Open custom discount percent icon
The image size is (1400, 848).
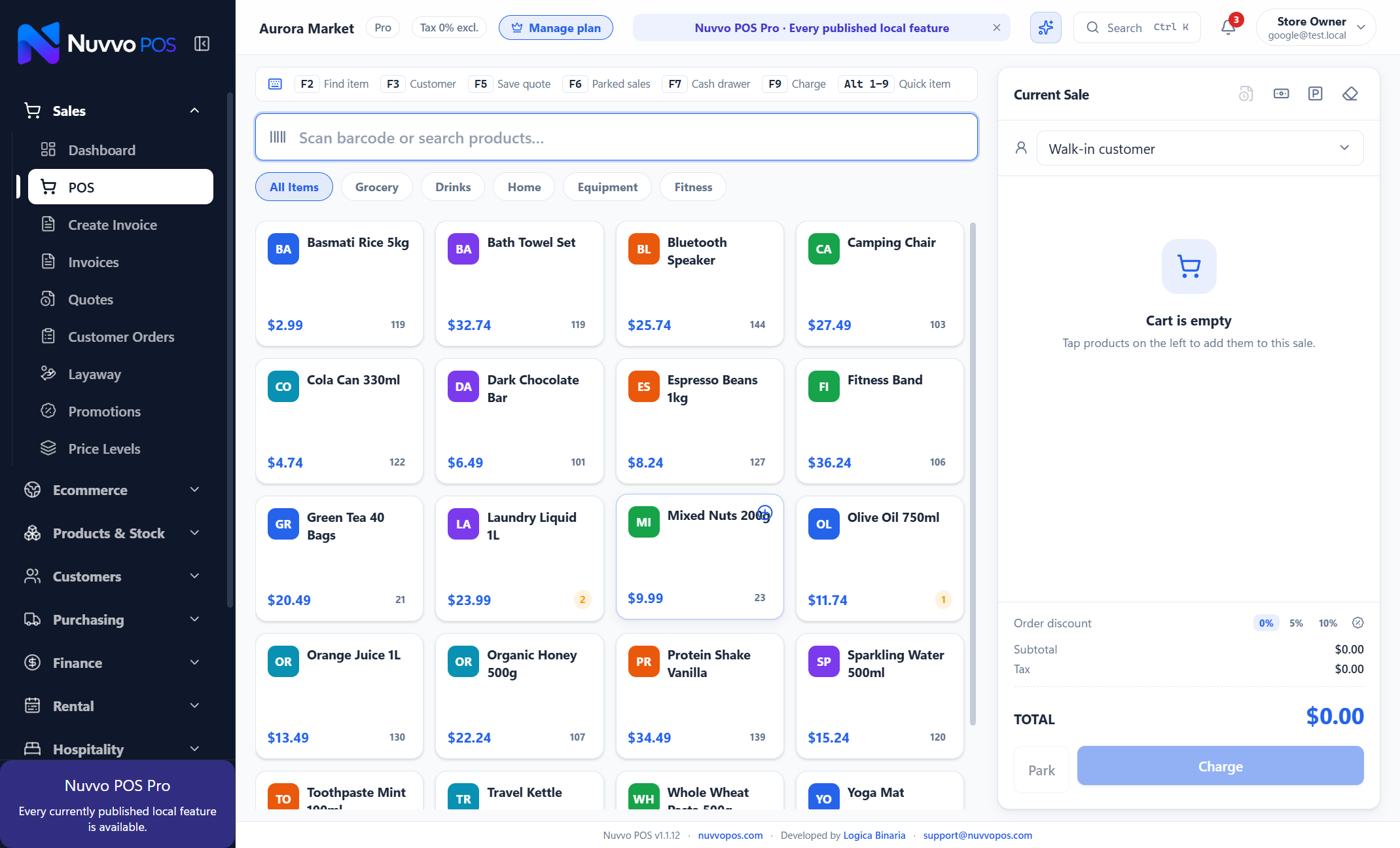pyautogui.click(x=1357, y=623)
